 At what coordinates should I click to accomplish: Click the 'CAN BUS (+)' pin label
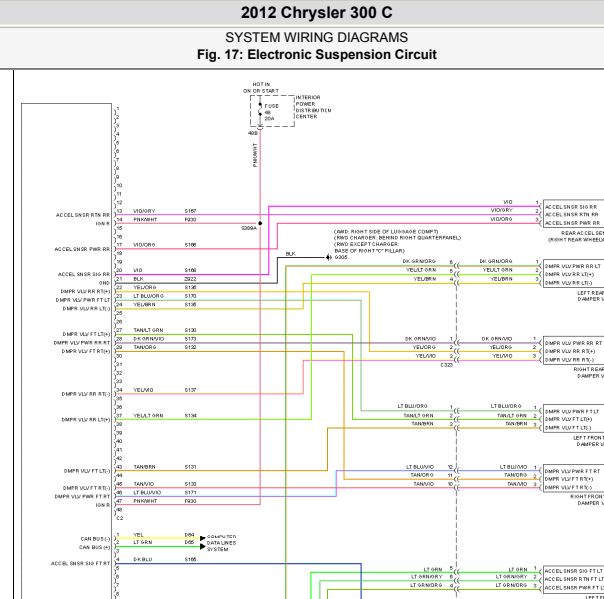tap(95, 547)
